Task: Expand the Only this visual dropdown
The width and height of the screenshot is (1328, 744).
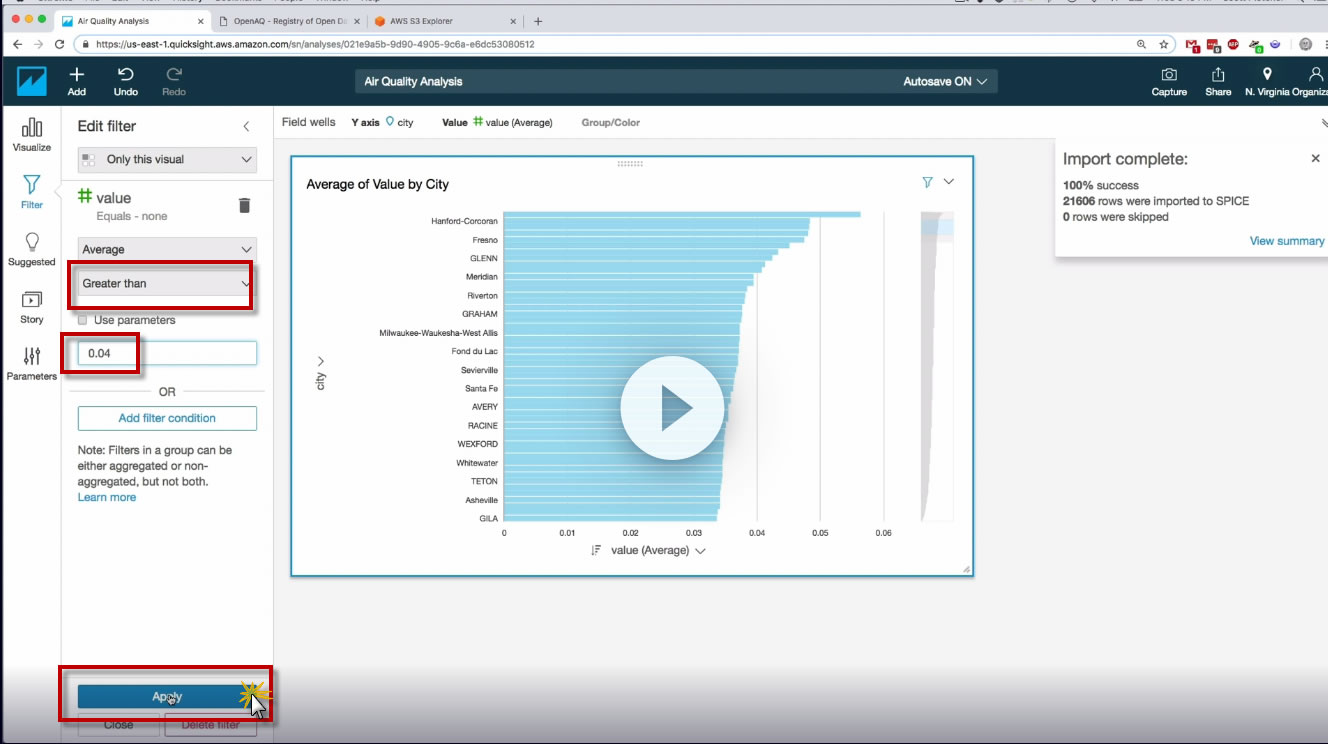Action: 167,159
